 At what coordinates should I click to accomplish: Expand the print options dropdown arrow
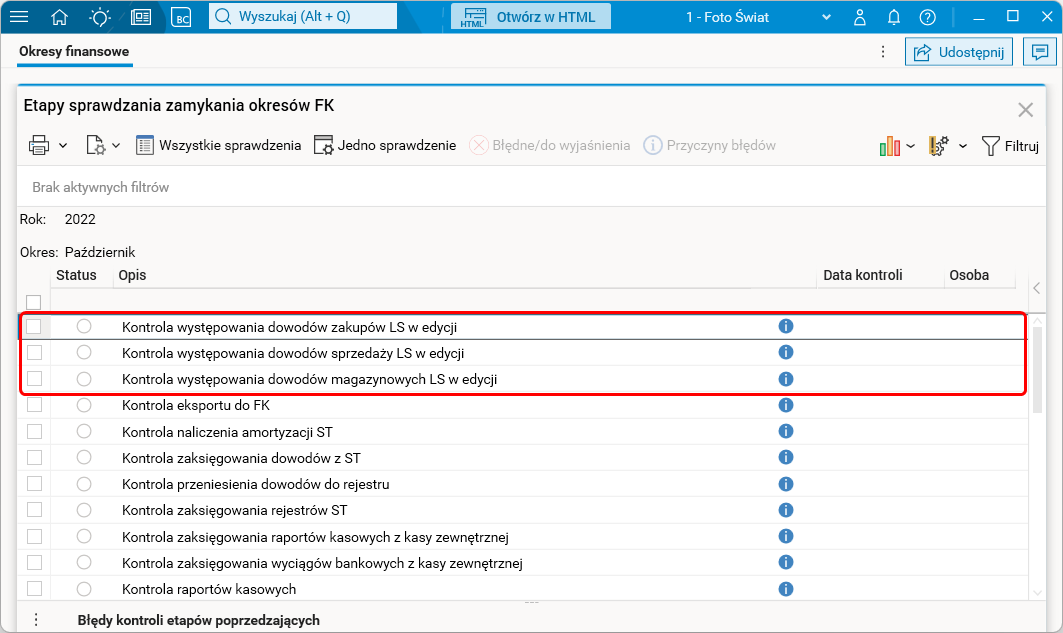click(63, 146)
